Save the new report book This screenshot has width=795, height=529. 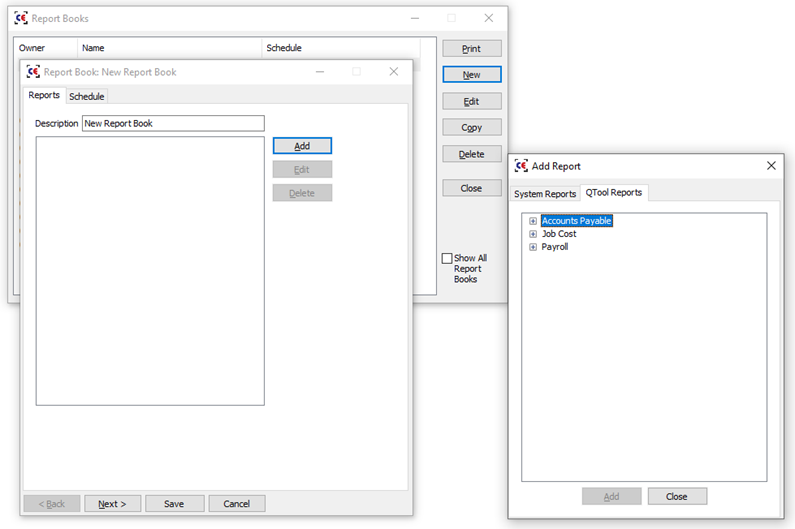174,504
